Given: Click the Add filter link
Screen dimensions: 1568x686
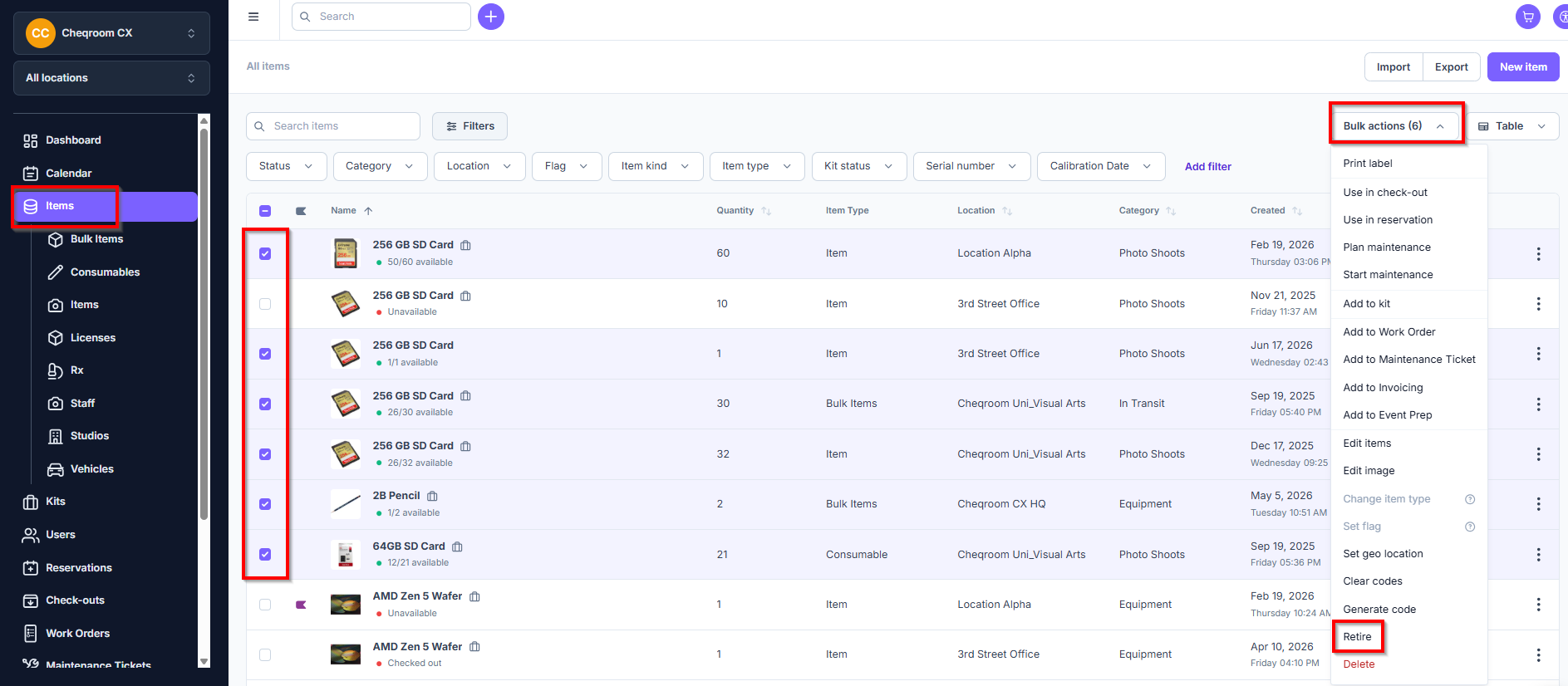Looking at the screenshot, I should tap(1208, 167).
